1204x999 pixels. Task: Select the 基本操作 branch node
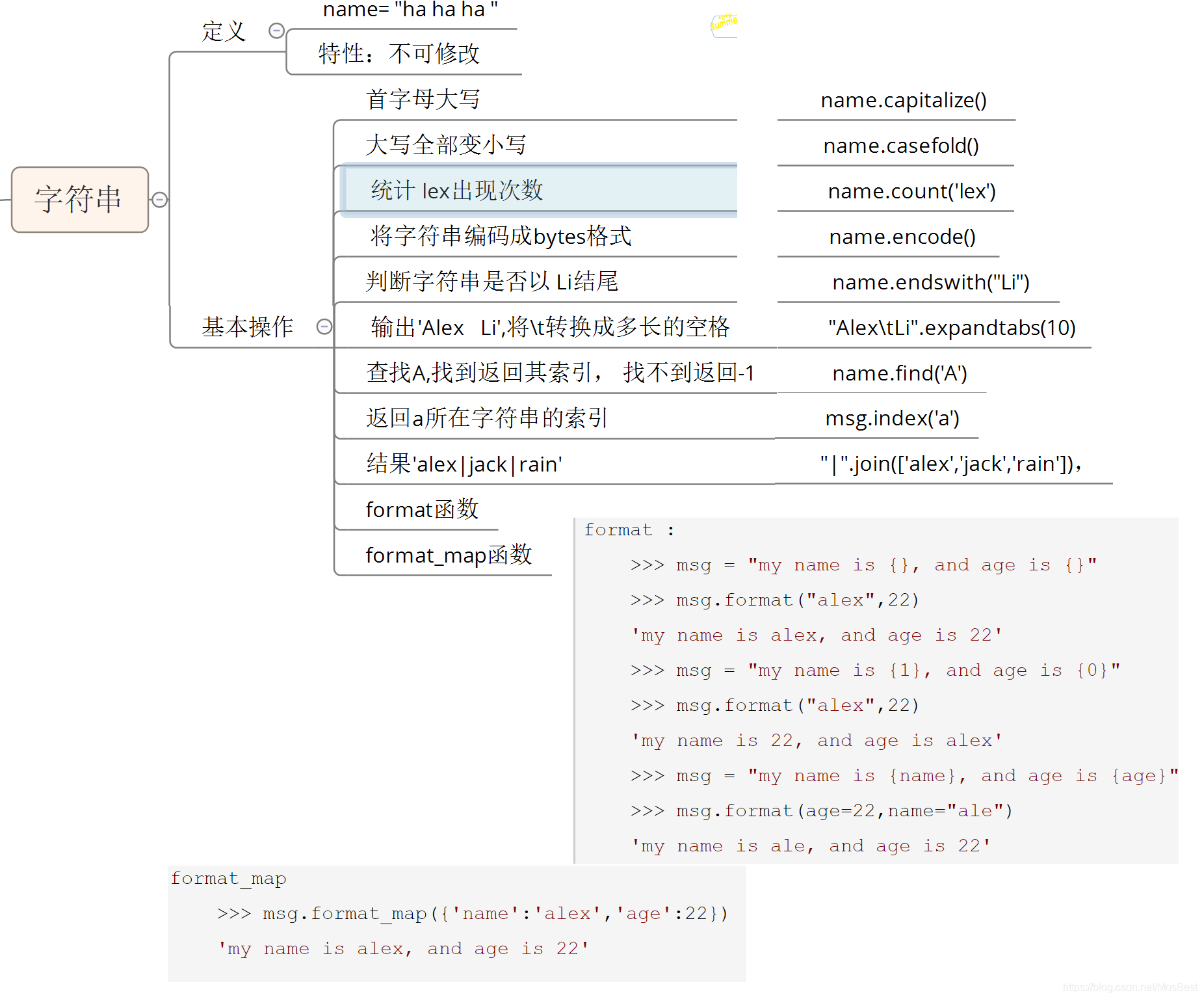click(x=248, y=326)
